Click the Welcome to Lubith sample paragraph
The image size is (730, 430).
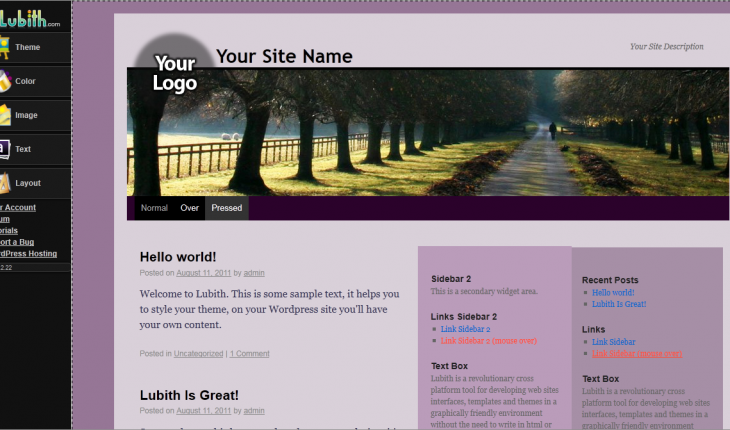(269, 309)
